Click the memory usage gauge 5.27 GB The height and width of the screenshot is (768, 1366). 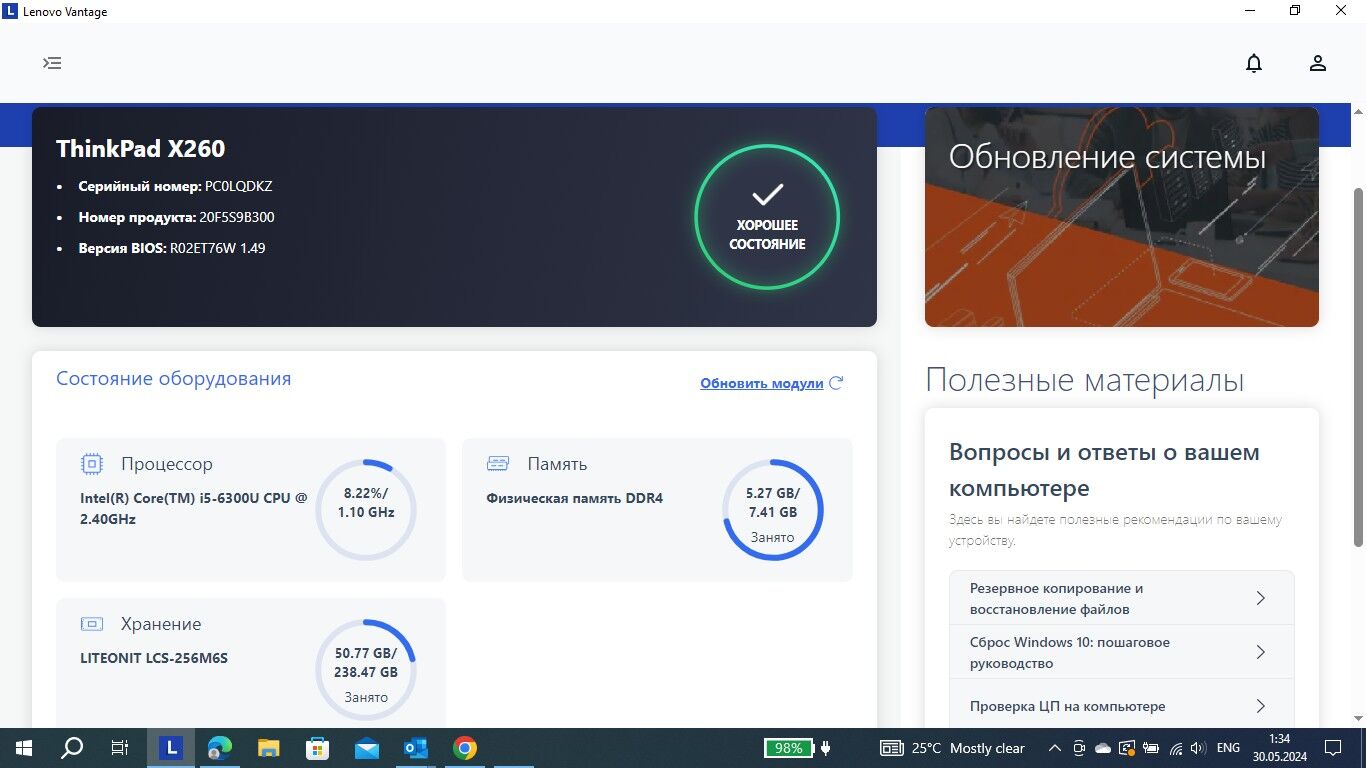point(772,510)
